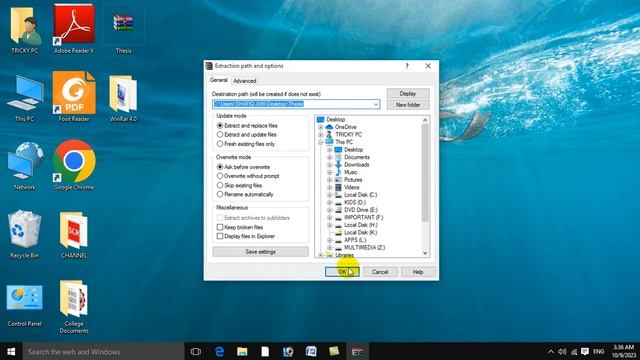Image resolution: width=640 pixels, height=360 pixels.
Task: Select Videos in the folder tree
Action: tap(351, 187)
